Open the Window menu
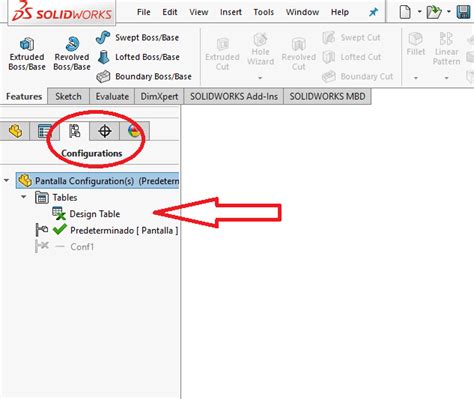The height and width of the screenshot is (399, 474). click(x=302, y=12)
